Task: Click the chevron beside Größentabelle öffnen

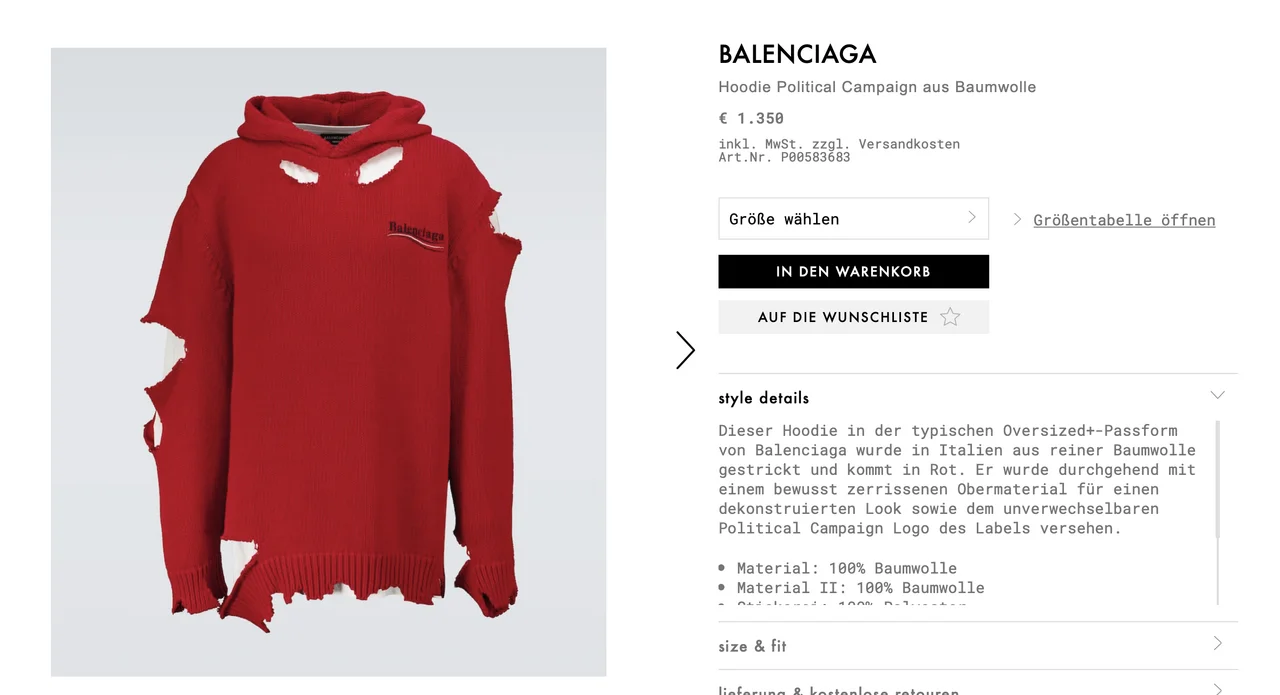Action: [x=1017, y=219]
